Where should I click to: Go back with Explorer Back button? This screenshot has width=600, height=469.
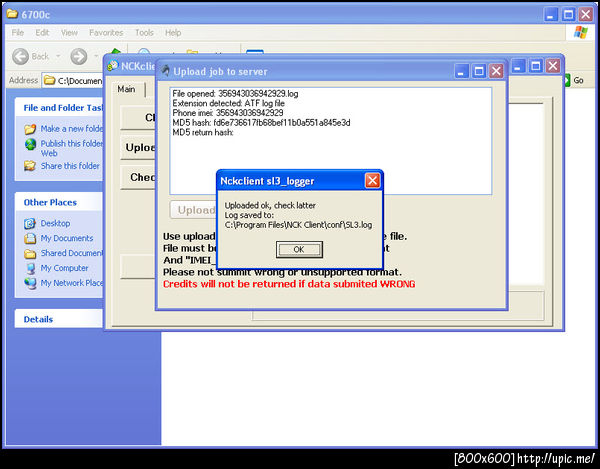coord(31,57)
